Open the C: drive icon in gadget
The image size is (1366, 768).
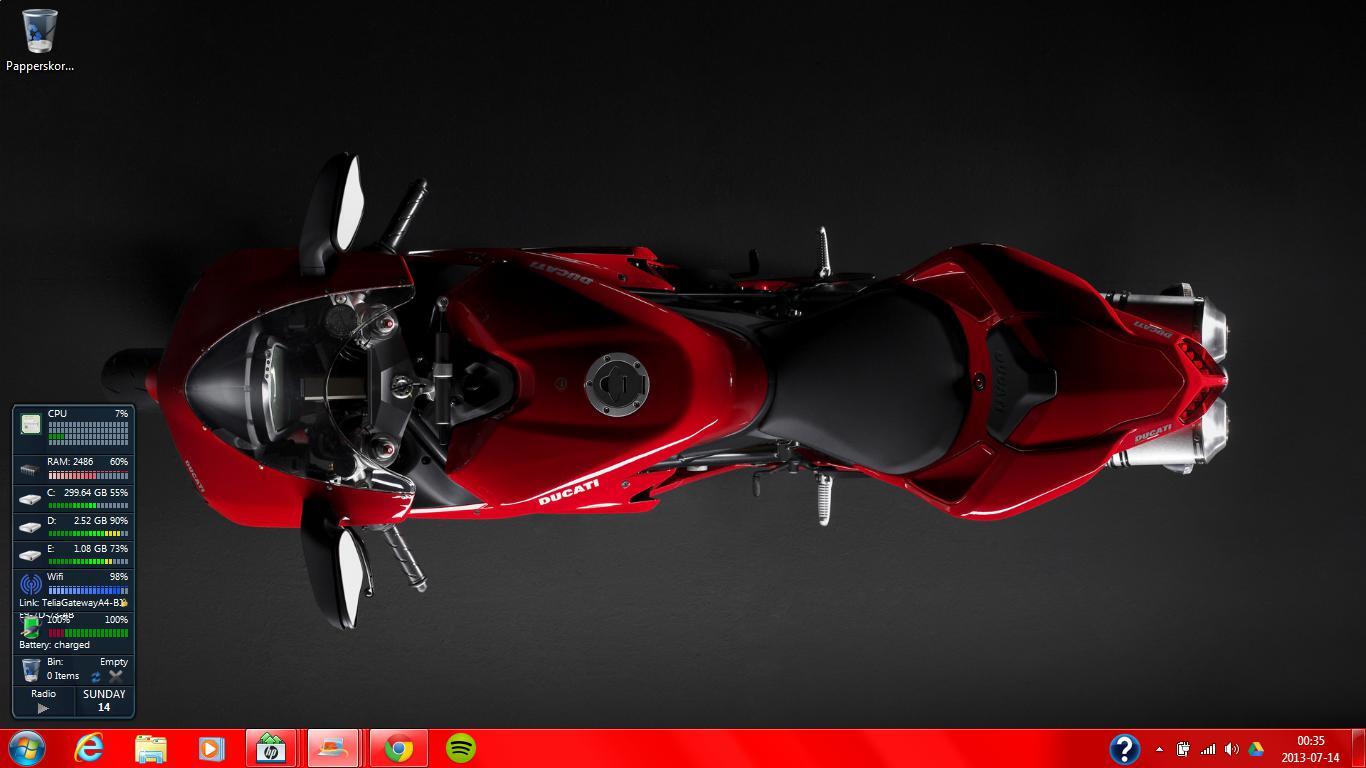click(x=30, y=497)
